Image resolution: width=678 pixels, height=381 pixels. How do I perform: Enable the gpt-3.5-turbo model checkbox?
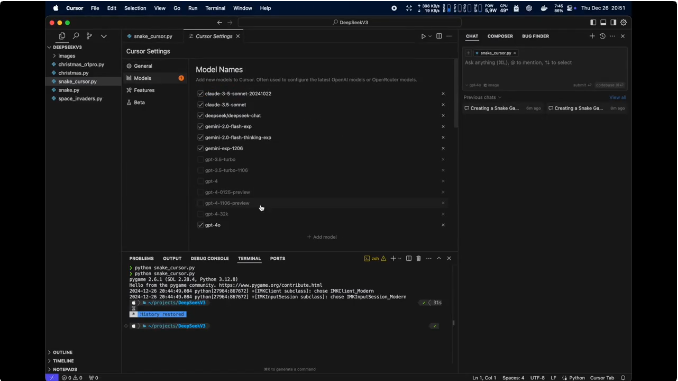[x=200, y=159]
